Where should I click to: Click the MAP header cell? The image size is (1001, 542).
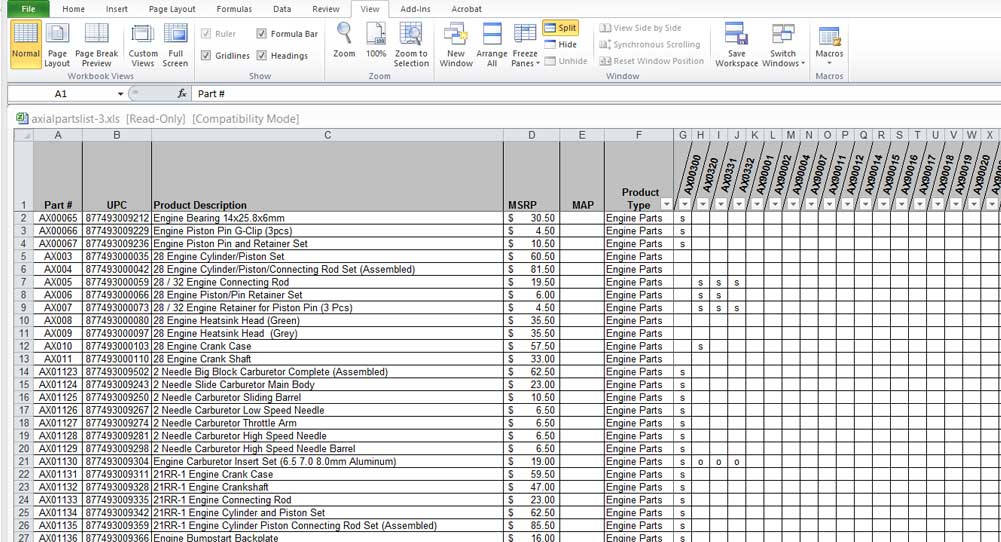[582, 176]
